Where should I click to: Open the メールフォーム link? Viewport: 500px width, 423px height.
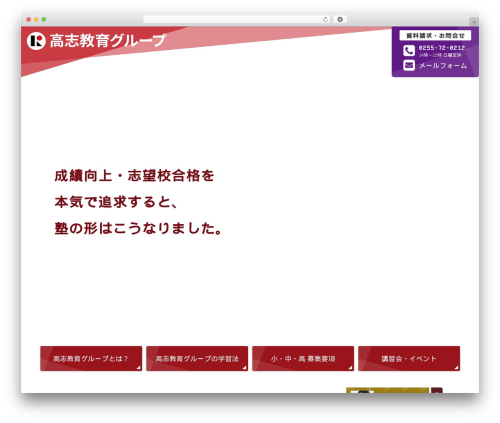(x=443, y=66)
